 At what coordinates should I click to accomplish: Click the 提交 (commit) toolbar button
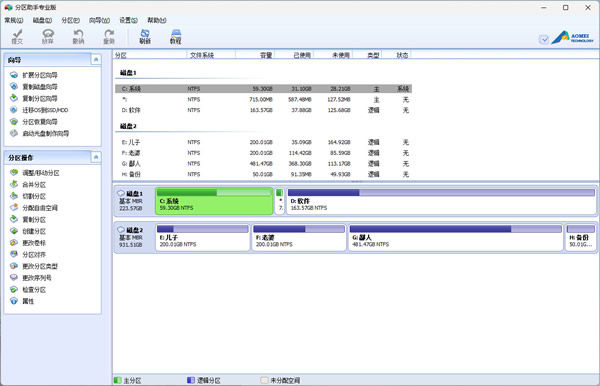click(x=17, y=37)
